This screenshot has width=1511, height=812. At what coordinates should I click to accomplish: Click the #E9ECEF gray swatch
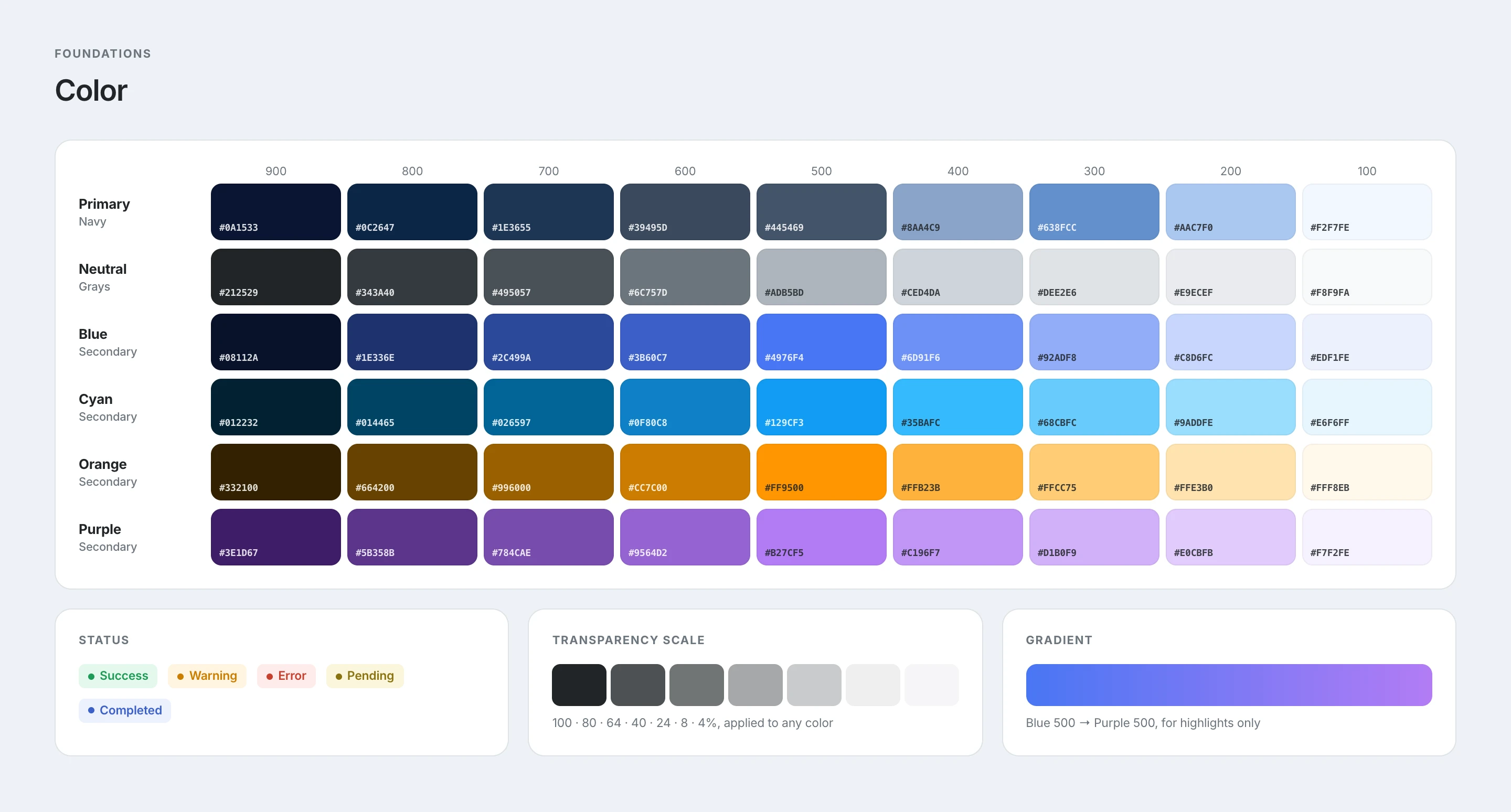point(1230,277)
